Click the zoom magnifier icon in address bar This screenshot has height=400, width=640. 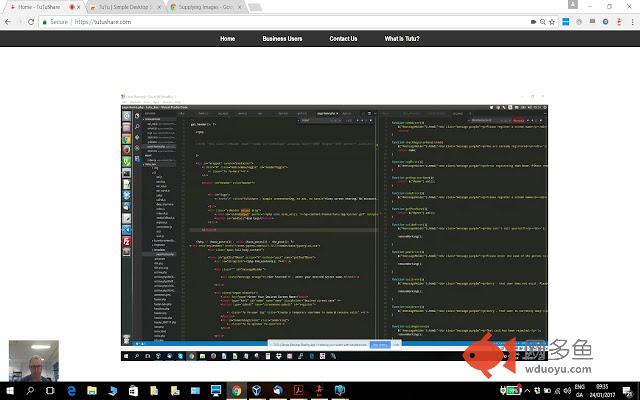[542, 22]
